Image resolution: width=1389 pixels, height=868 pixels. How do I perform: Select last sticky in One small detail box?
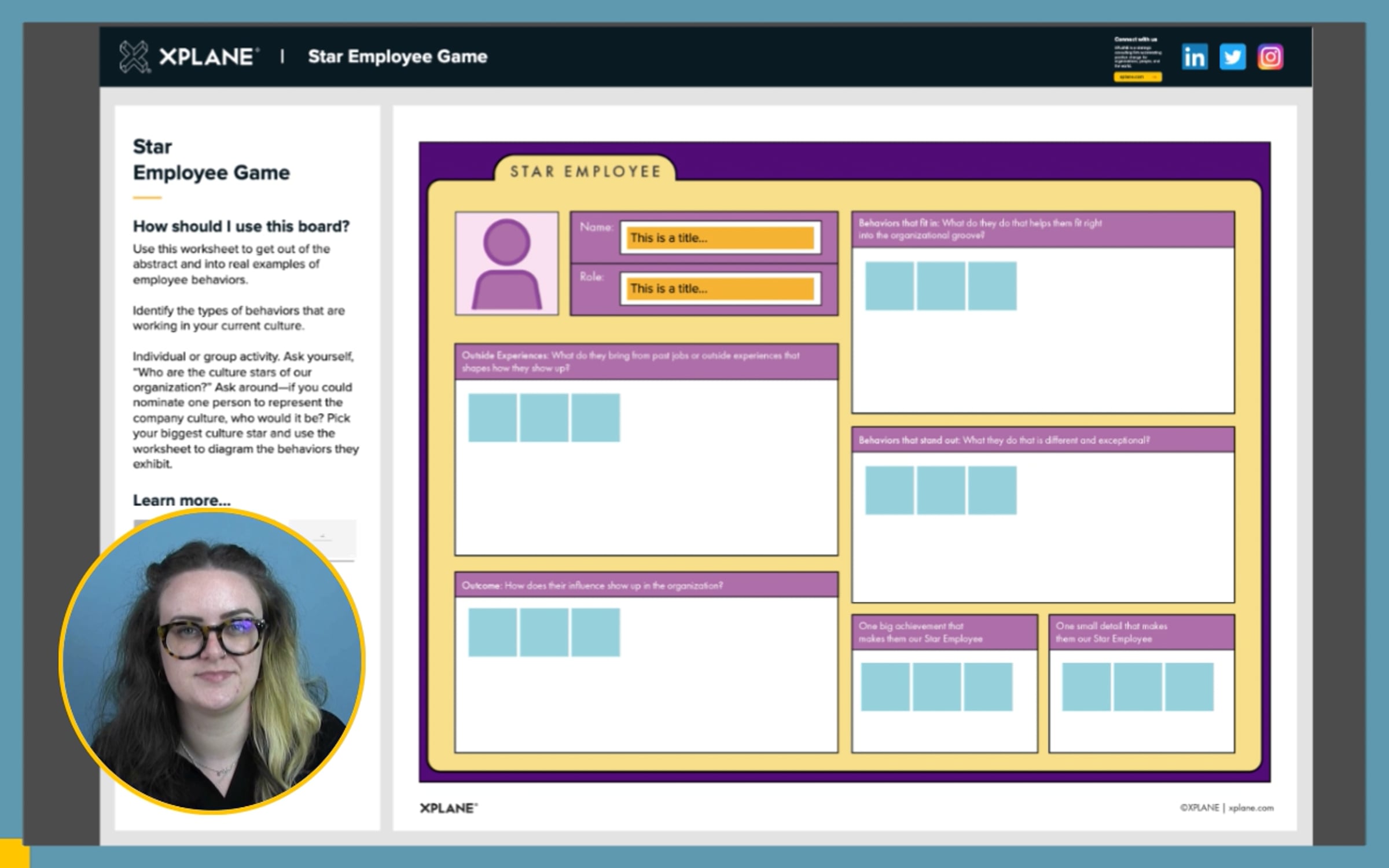[1189, 687]
